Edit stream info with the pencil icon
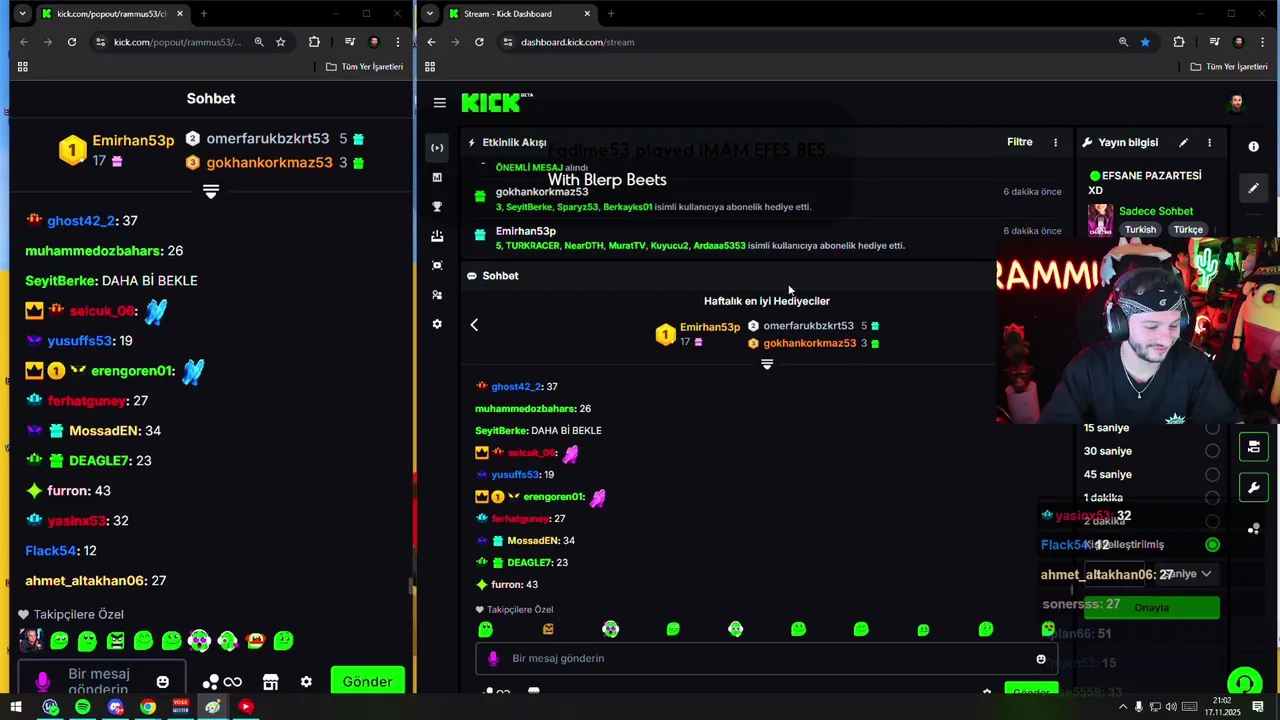 [1183, 143]
